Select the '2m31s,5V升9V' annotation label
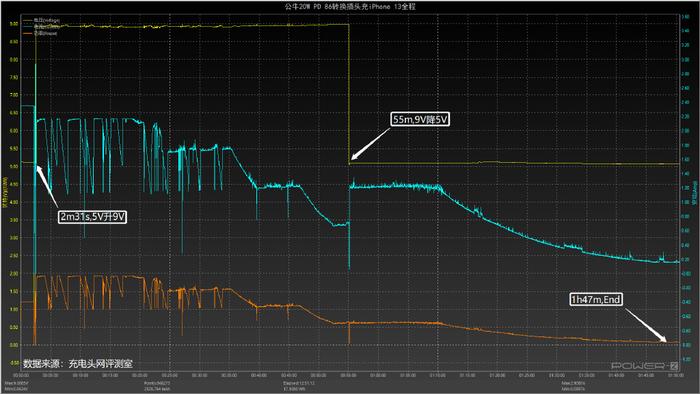The image size is (700, 394). (x=92, y=217)
